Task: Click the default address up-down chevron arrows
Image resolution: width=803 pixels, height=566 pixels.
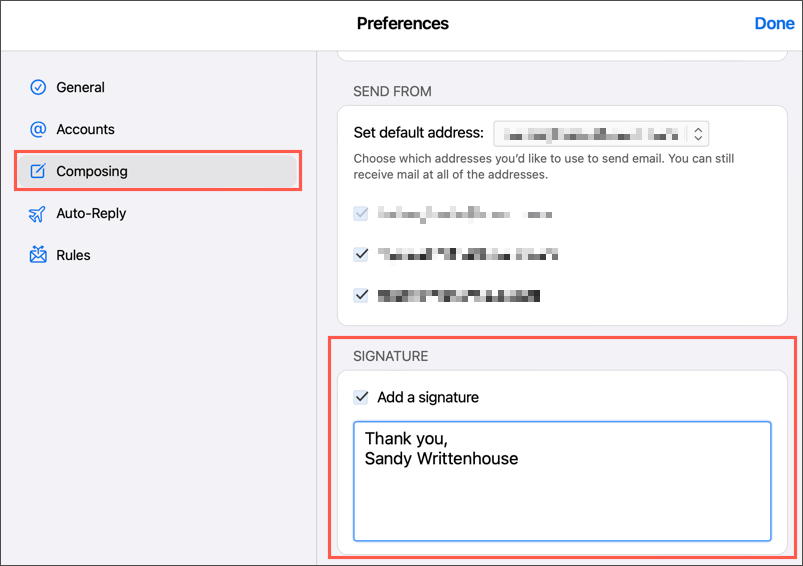Action: 699,132
